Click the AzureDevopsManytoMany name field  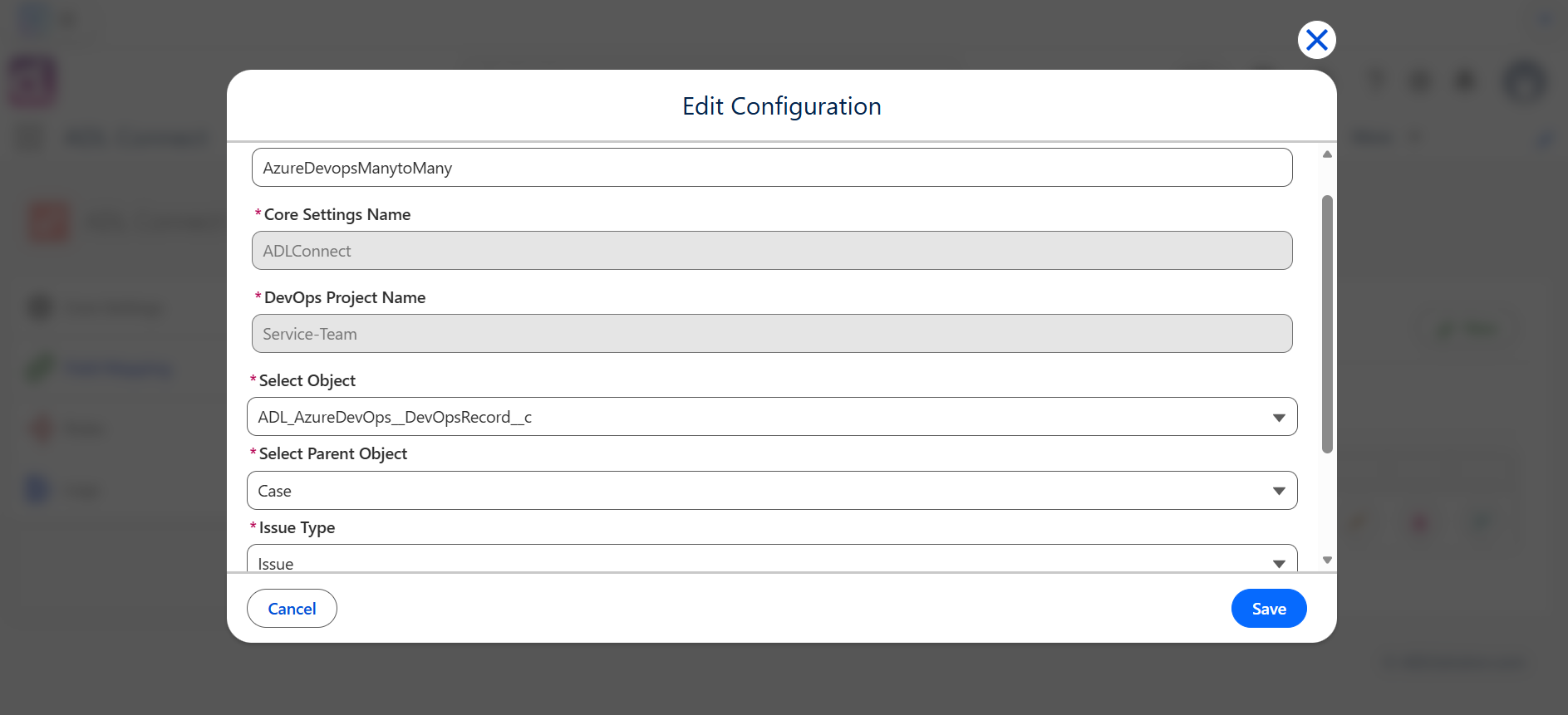tap(772, 168)
